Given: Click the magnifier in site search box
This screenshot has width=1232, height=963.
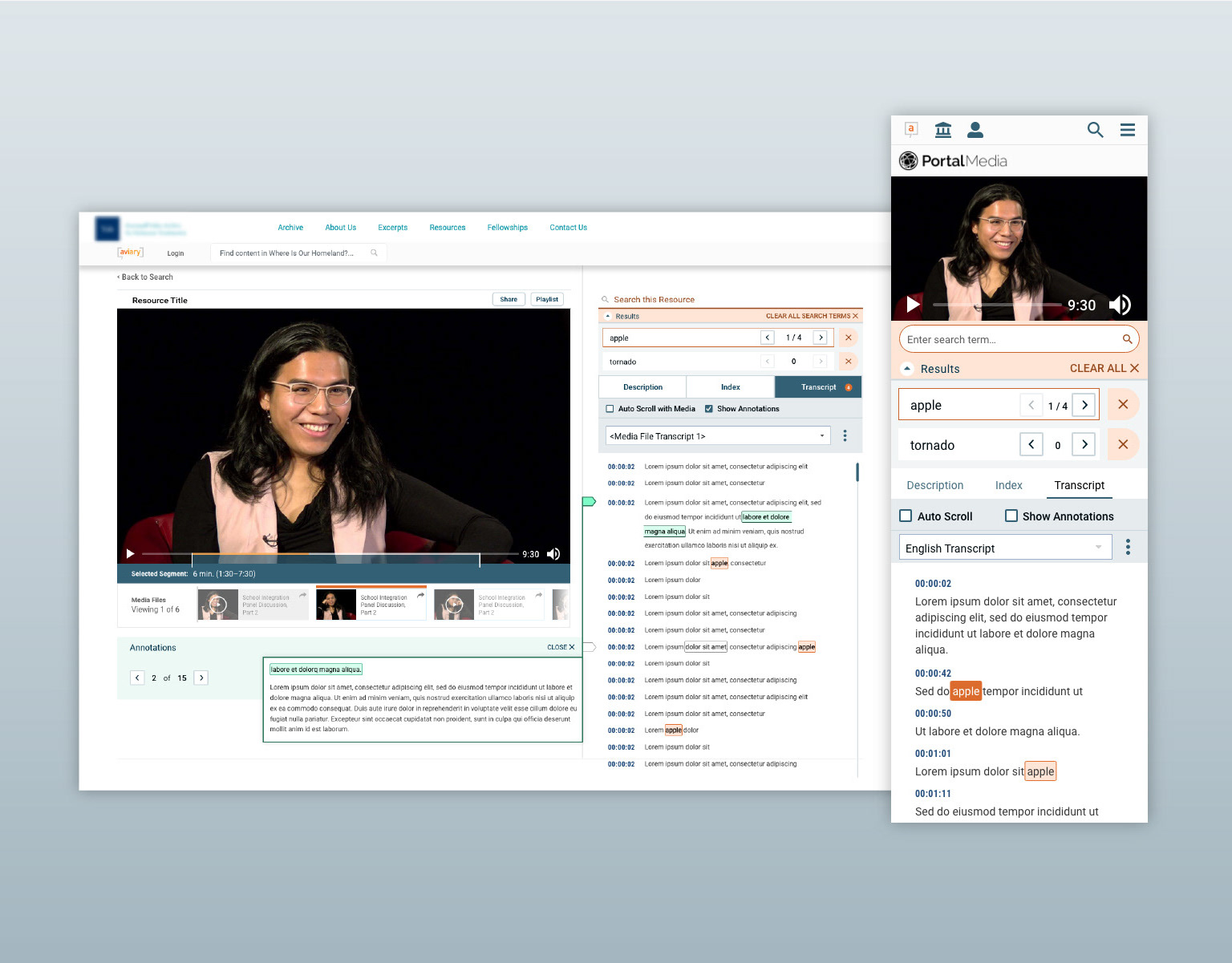Looking at the screenshot, I should click(374, 253).
